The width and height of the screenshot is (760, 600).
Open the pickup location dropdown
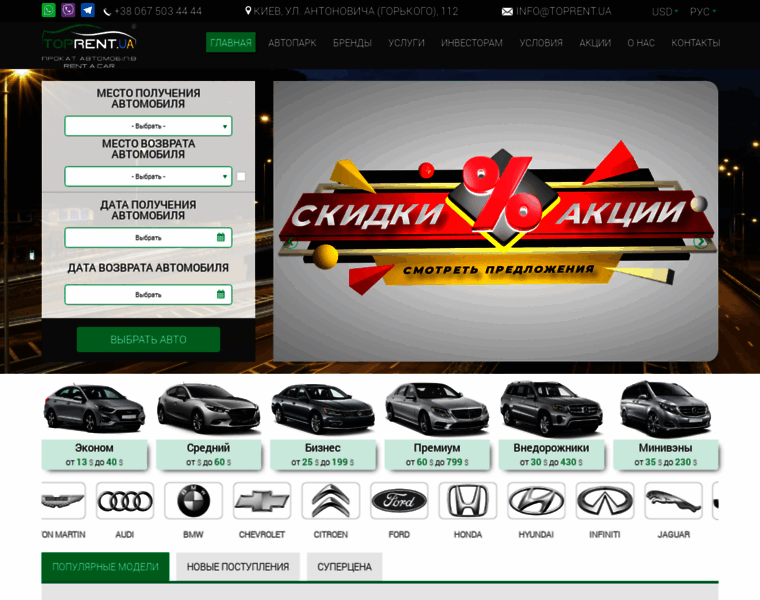pos(148,126)
